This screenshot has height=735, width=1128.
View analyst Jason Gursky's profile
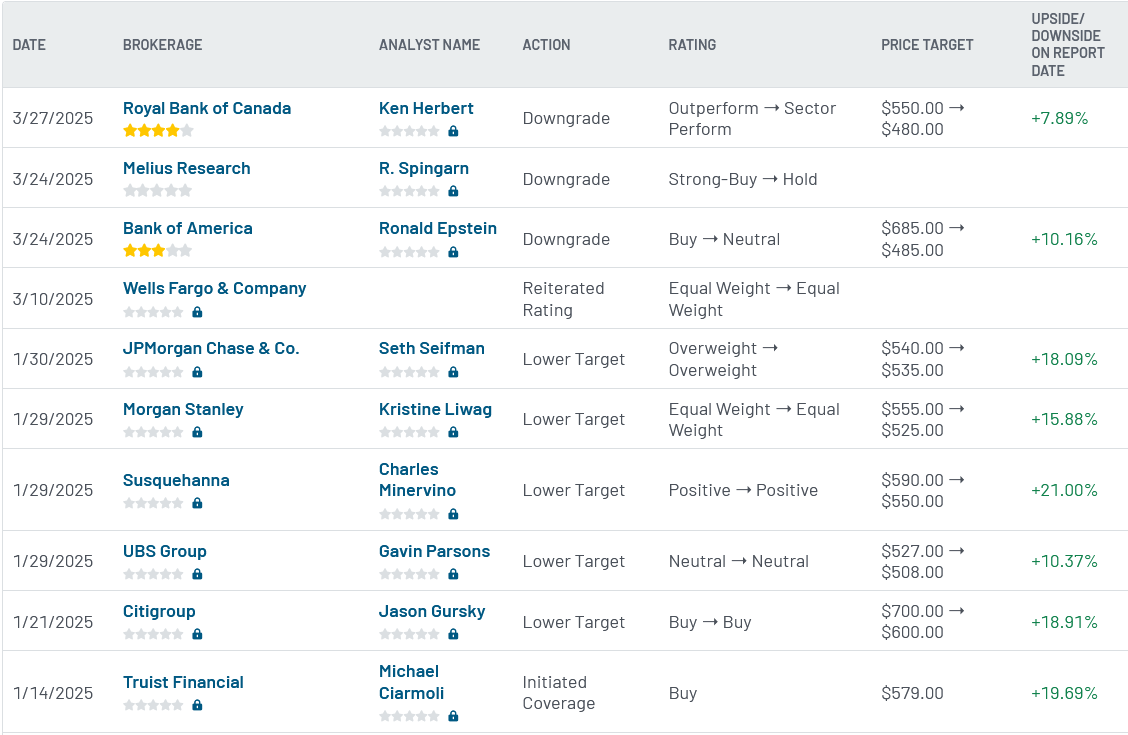[432, 611]
